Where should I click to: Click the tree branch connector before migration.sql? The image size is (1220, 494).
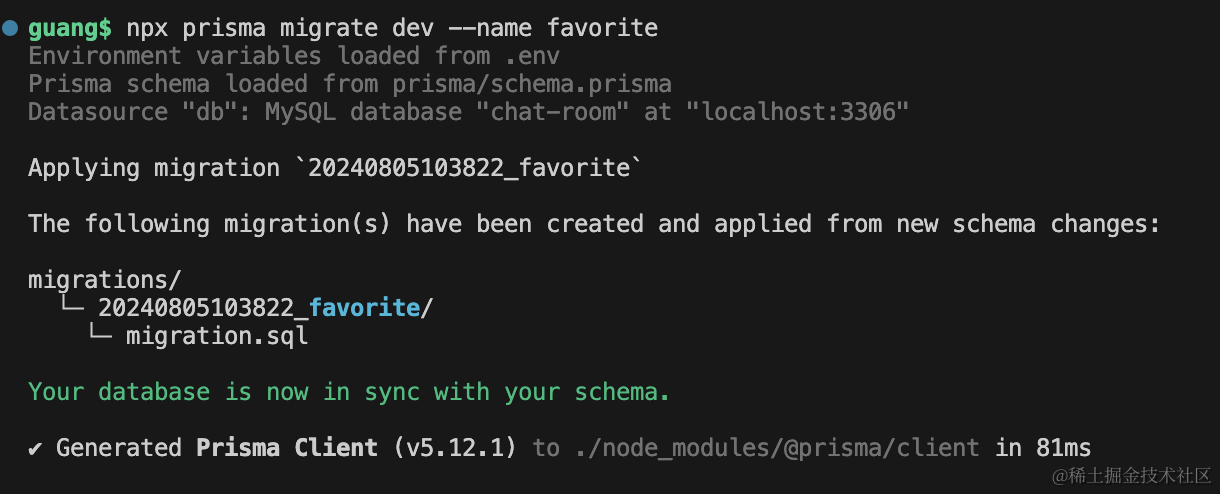tap(98, 336)
